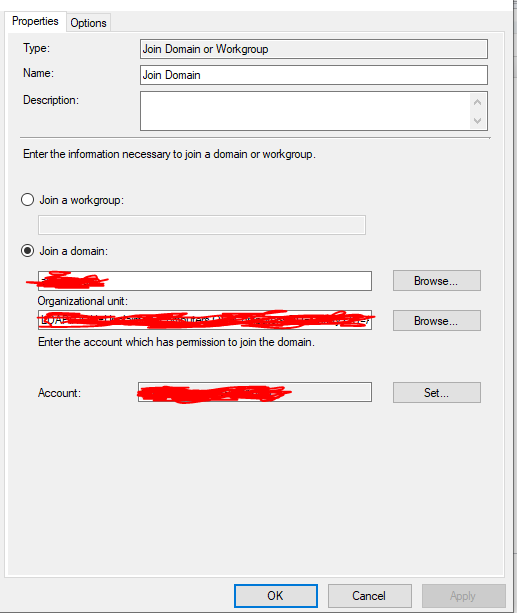Select the Properties tab

pos(35,21)
